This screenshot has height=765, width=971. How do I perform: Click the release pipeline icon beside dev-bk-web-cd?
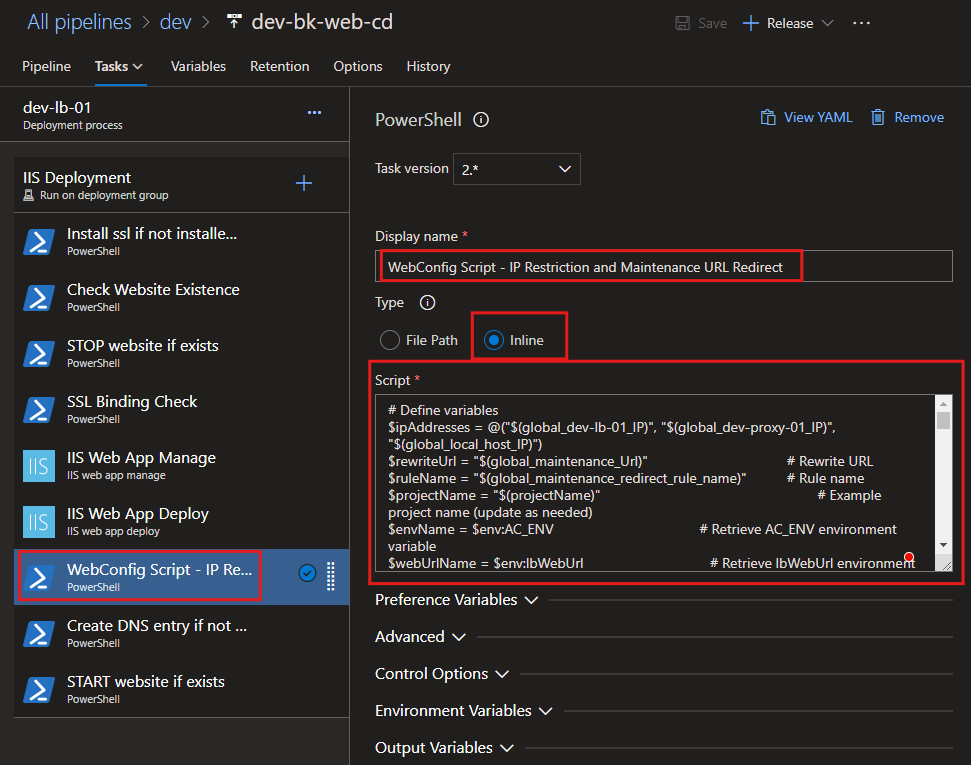point(234,22)
